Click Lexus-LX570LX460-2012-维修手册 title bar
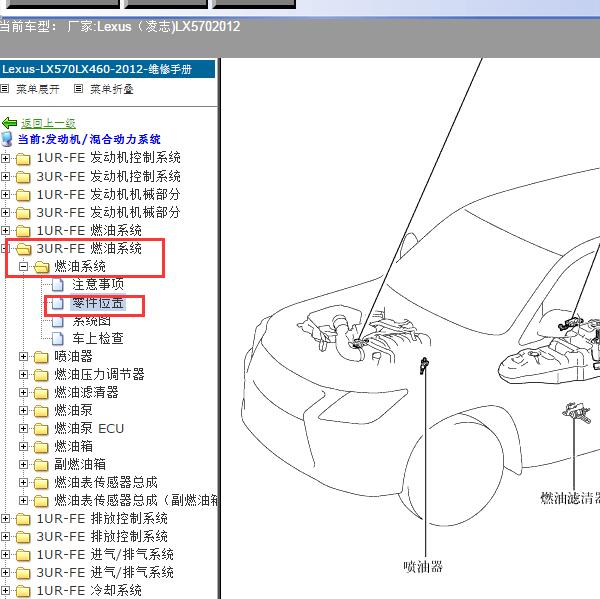The height and width of the screenshot is (599, 600). (x=108, y=69)
